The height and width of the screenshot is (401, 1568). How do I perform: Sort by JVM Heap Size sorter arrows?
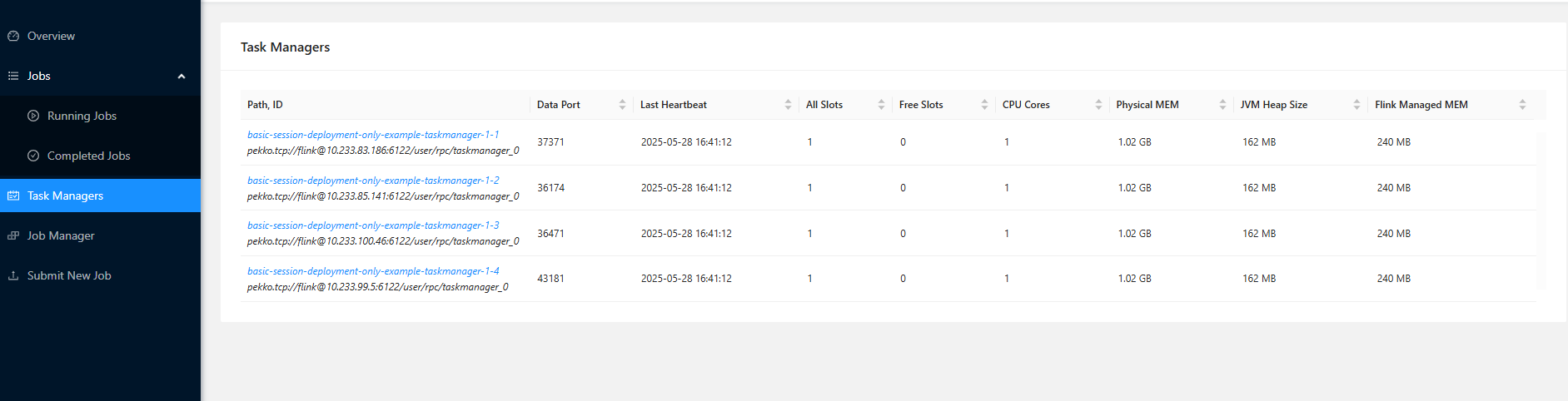coord(1356,105)
